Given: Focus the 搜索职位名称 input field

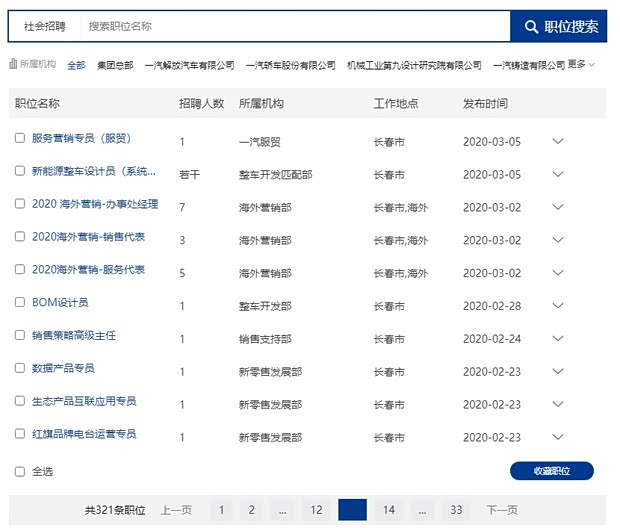Looking at the screenshot, I should pos(295,26).
